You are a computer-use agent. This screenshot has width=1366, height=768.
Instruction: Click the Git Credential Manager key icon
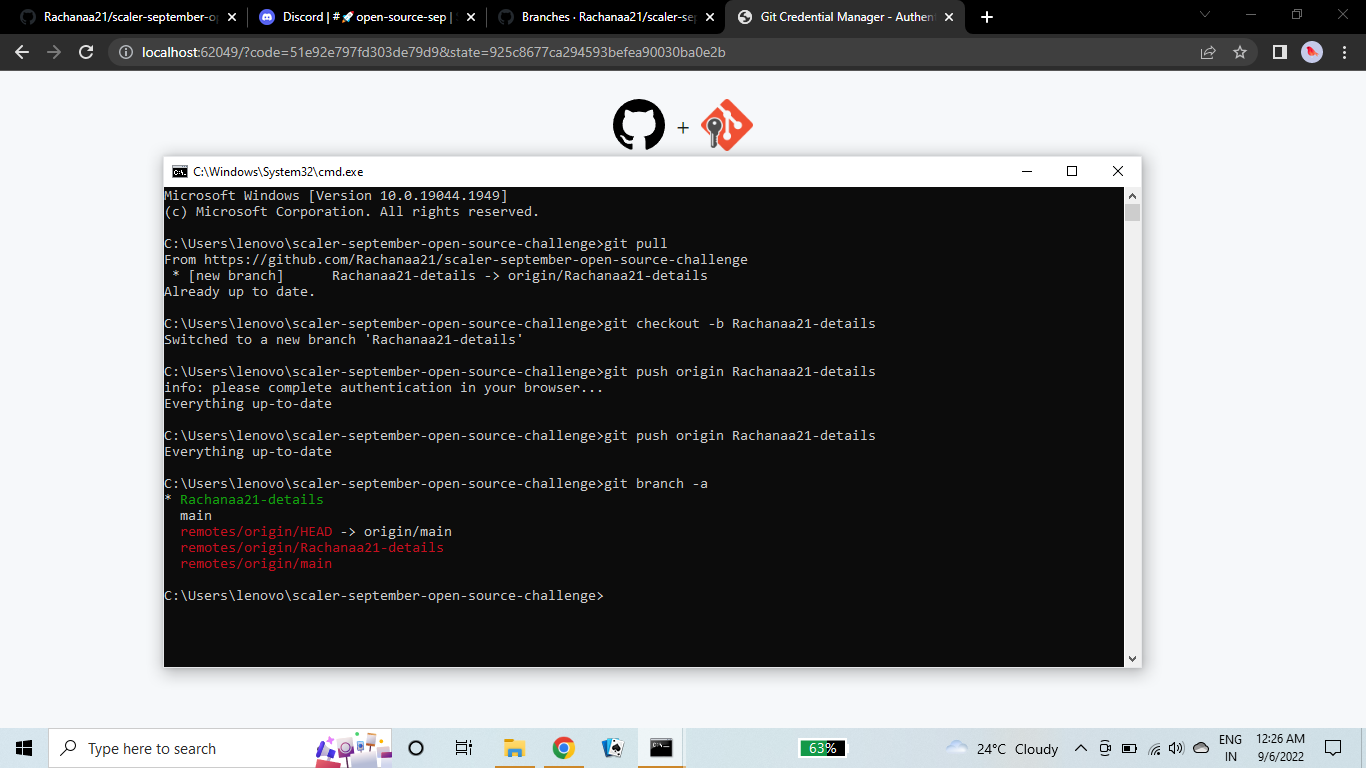tap(727, 126)
